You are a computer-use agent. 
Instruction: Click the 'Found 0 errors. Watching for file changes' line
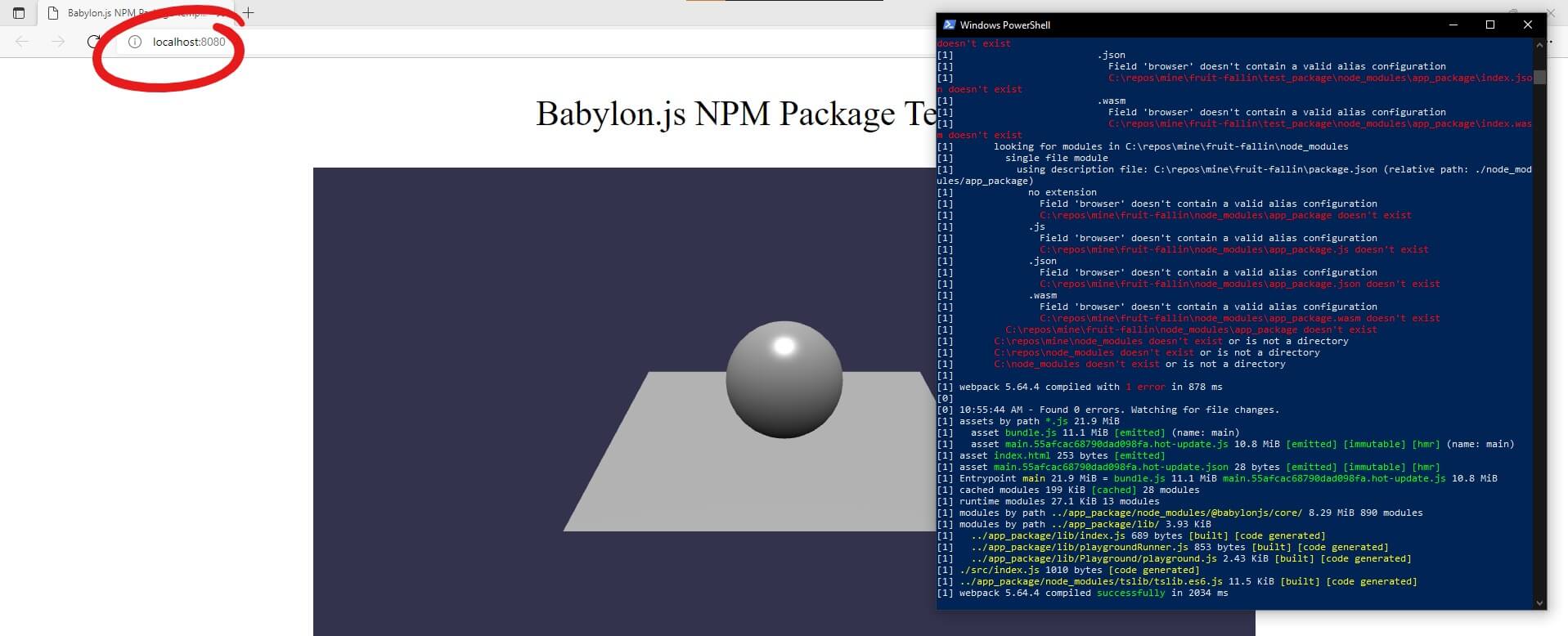(x=1107, y=410)
